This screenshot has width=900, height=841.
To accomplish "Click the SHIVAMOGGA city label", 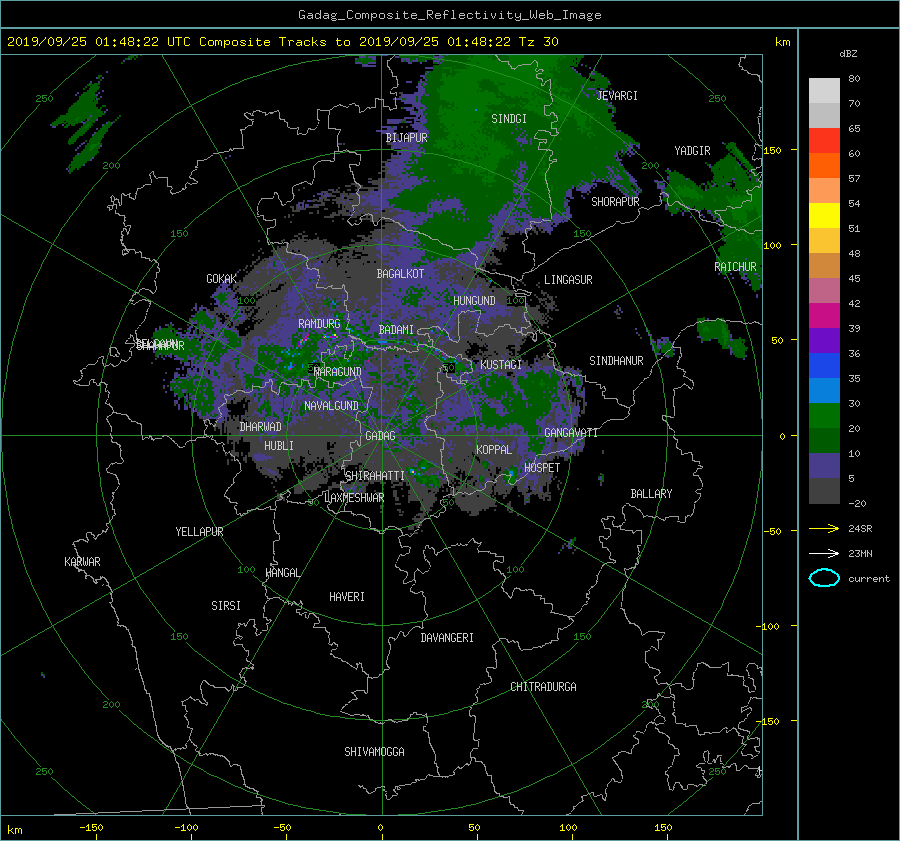I will click(x=374, y=752).
